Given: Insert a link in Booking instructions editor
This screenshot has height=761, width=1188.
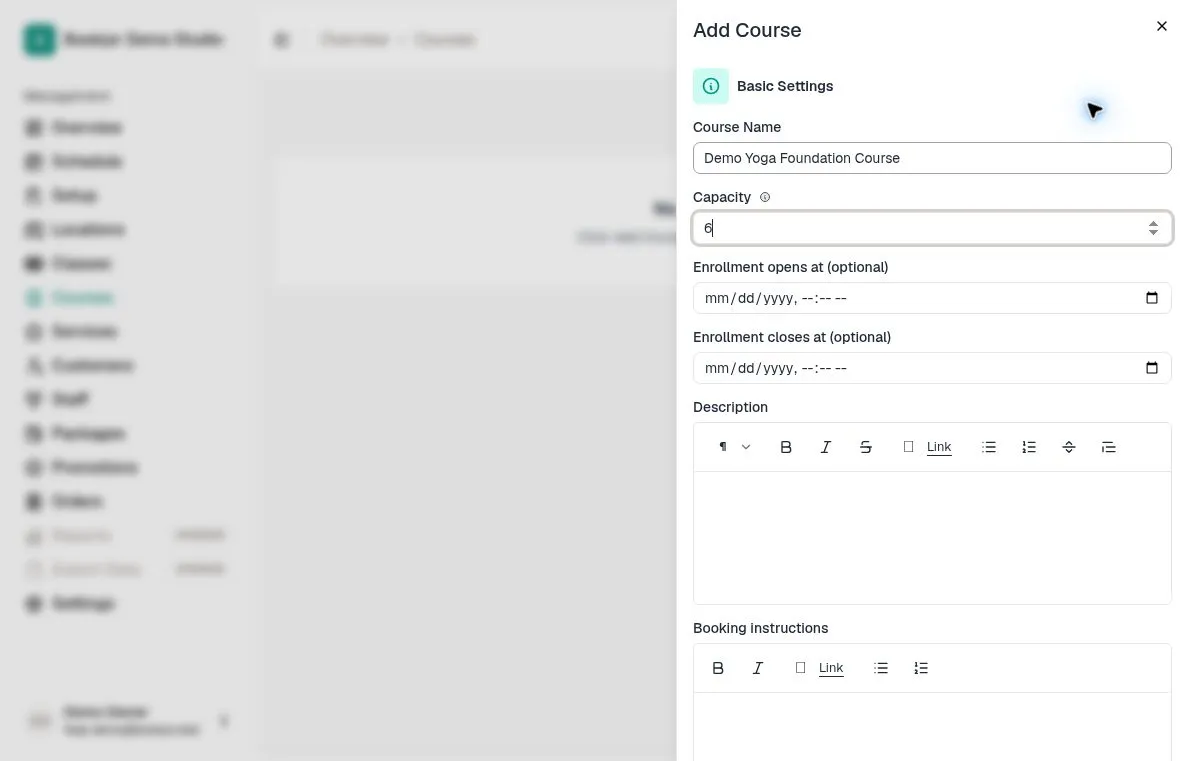Looking at the screenshot, I should pos(820,669).
